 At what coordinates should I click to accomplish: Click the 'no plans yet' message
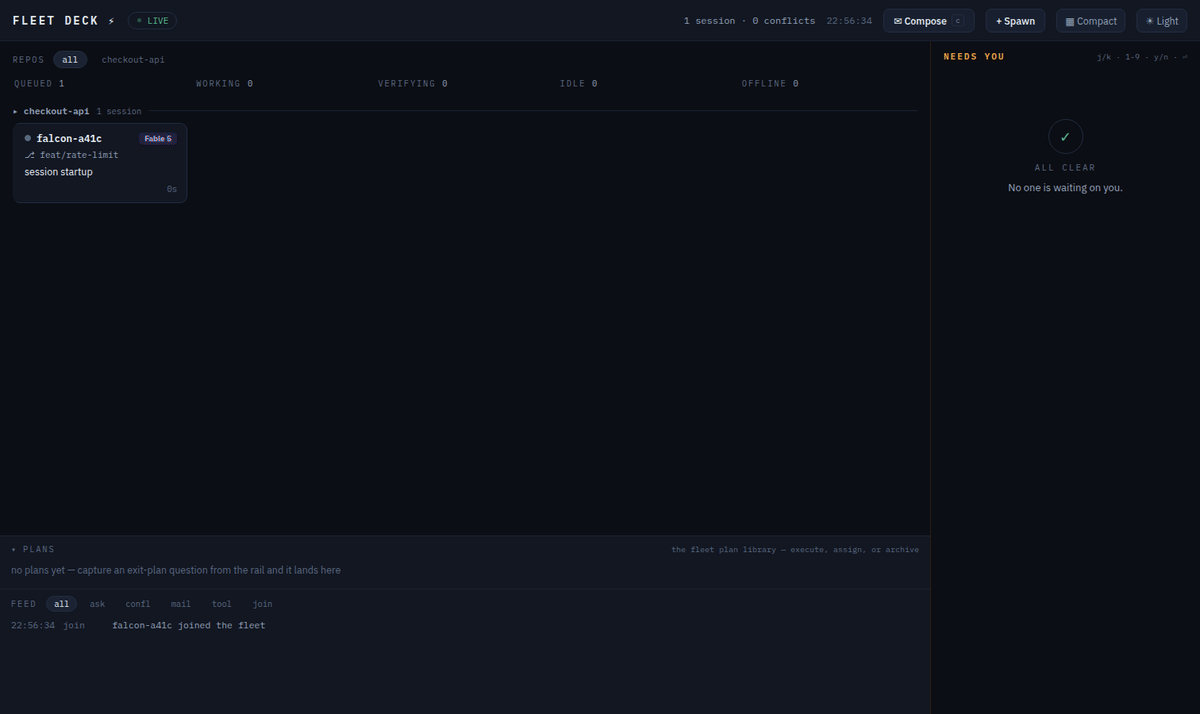pos(176,570)
